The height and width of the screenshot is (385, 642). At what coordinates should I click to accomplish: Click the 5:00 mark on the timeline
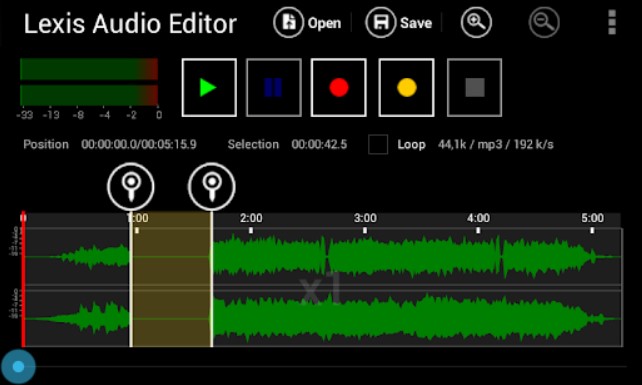click(592, 218)
